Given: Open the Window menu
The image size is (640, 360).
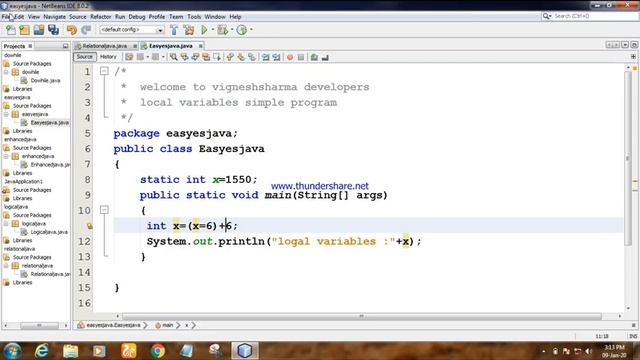Looking at the screenshot, I should [x=215, y=17].
